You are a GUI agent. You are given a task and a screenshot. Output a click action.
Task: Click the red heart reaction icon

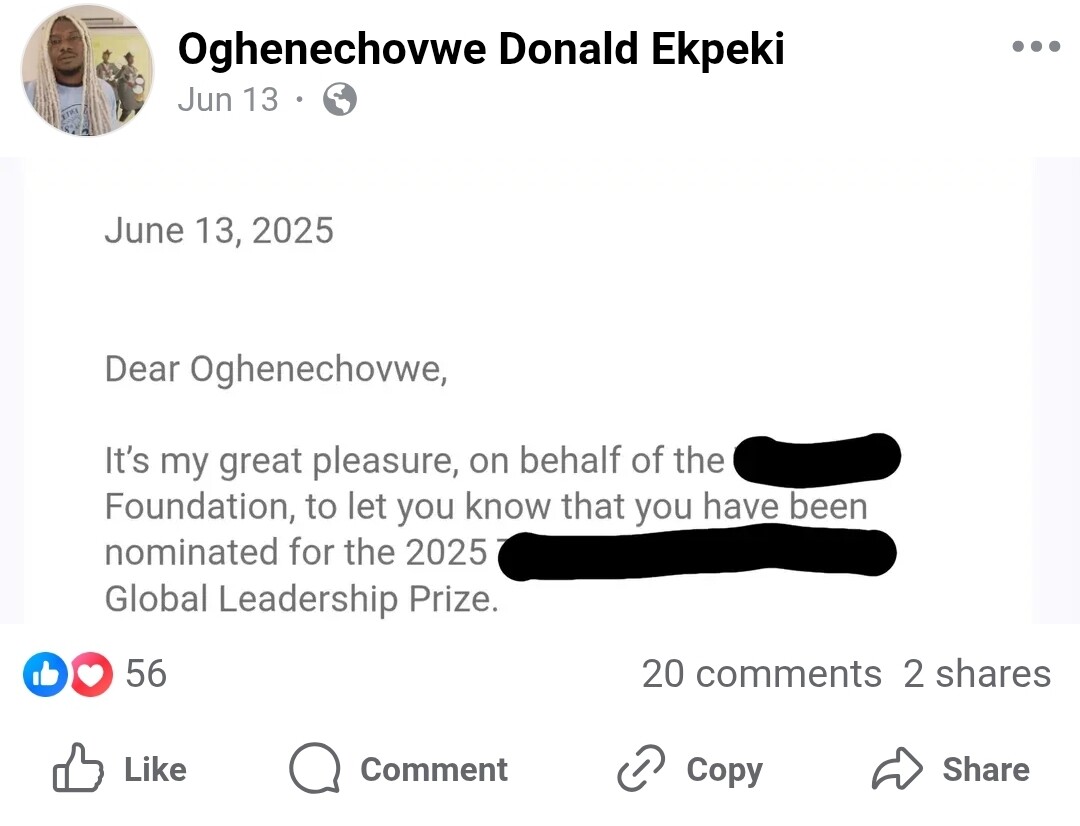(92, 674)
